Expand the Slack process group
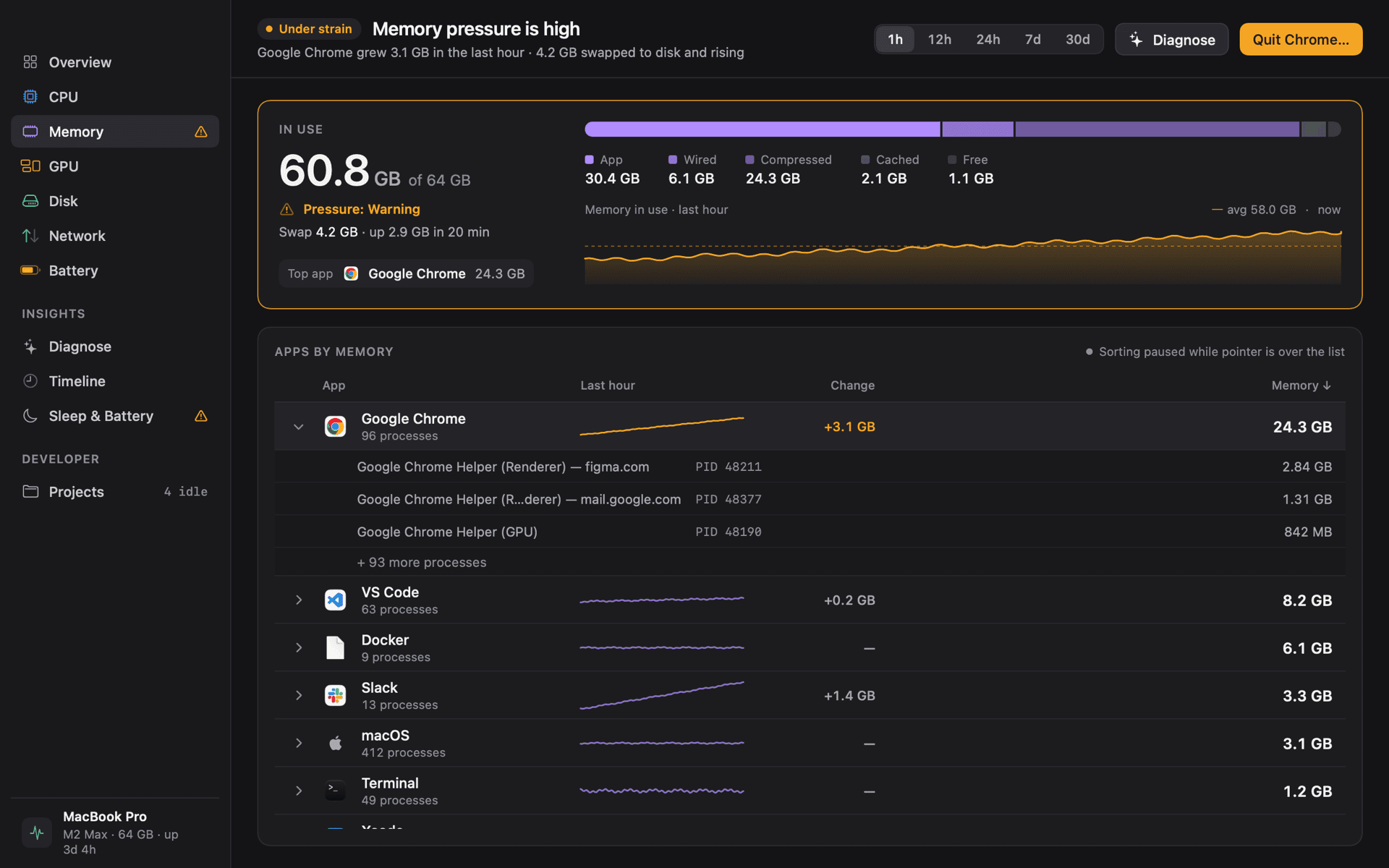 click(298, 696)
